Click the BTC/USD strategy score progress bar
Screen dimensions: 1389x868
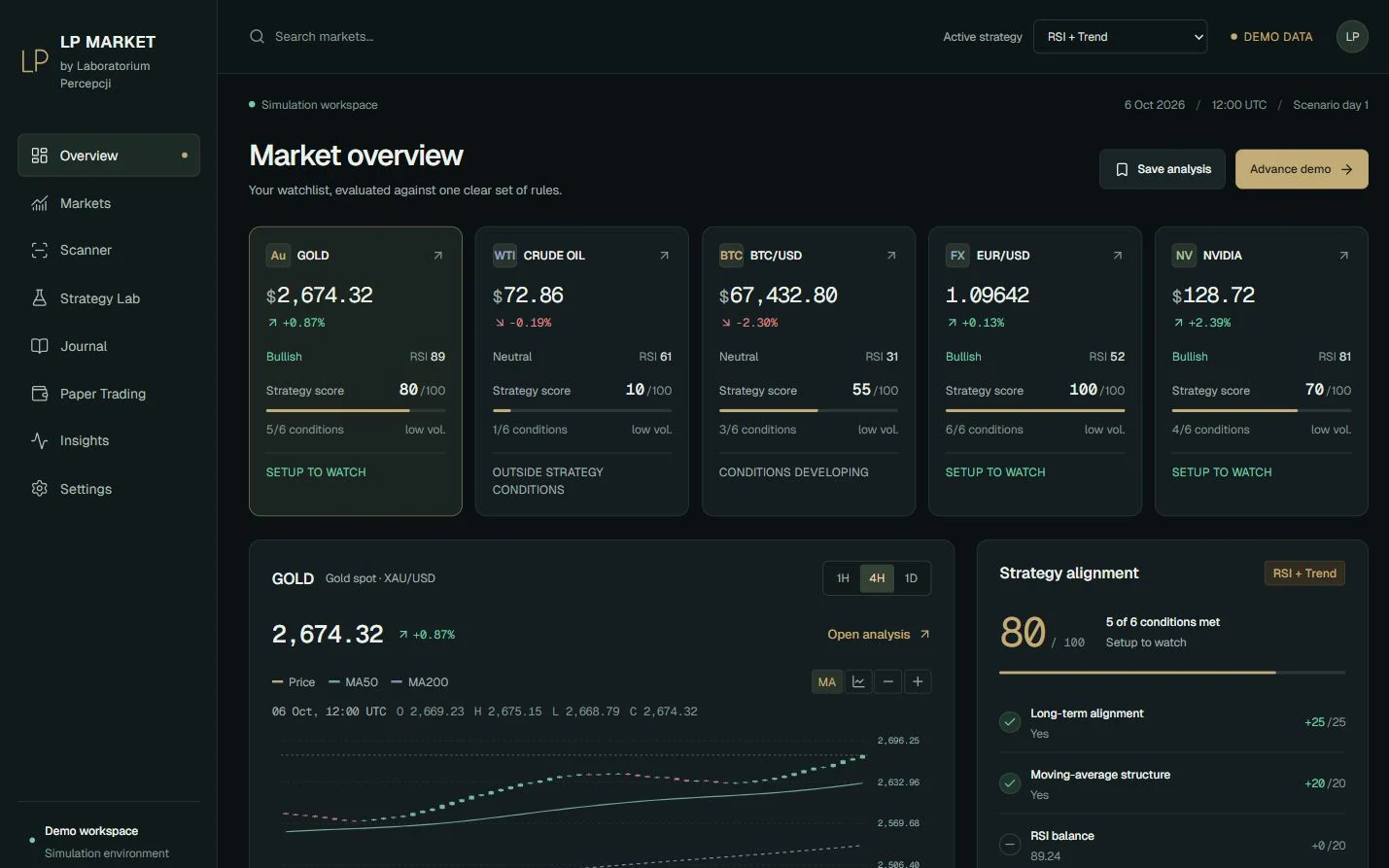coord(809,410)
